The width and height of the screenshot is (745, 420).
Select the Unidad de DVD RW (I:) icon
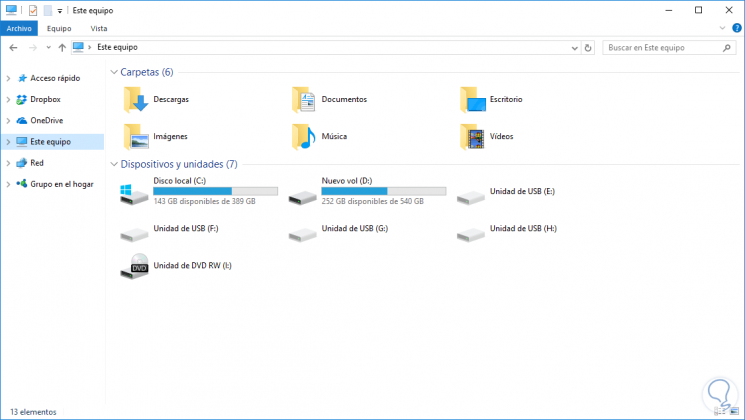tap(134, 266)
